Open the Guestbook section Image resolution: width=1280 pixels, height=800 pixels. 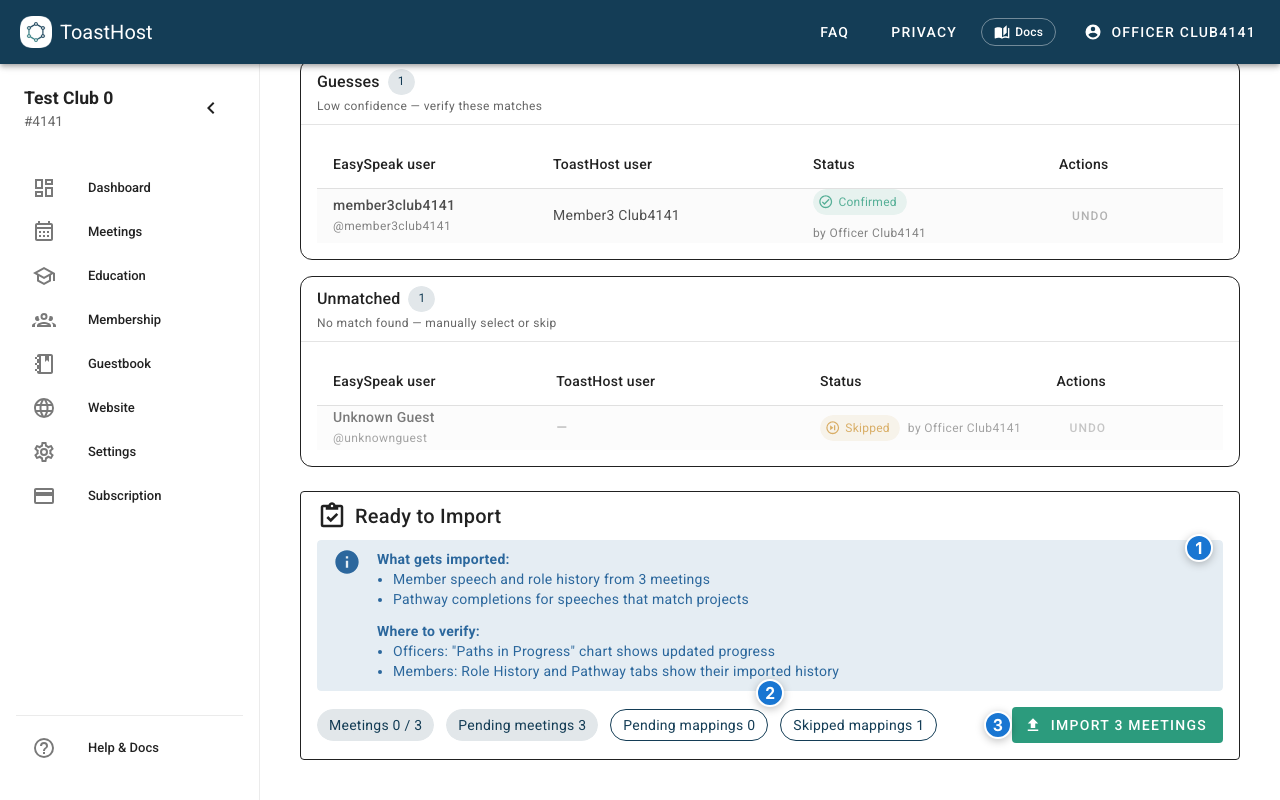point(118,363)
